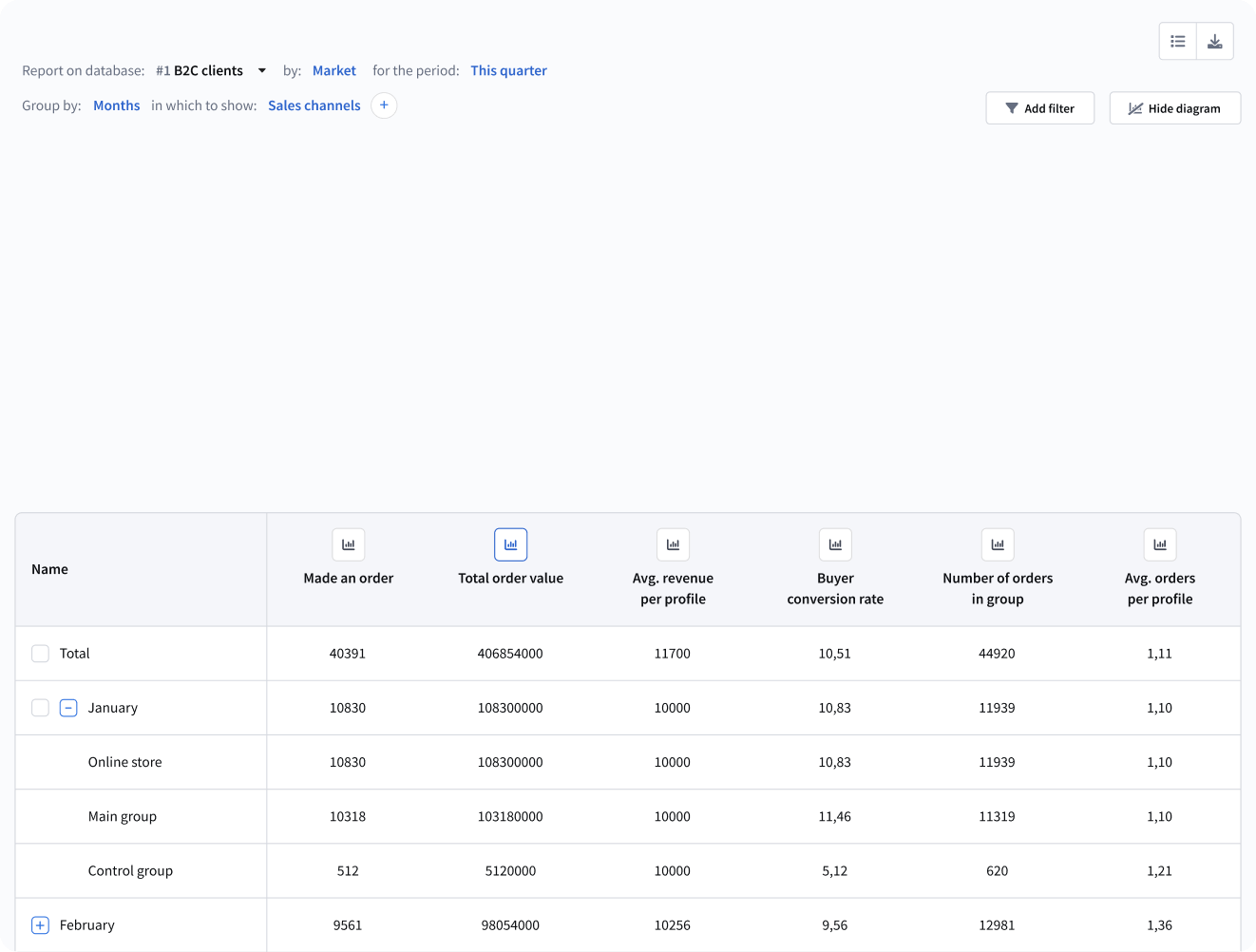Screen dimensions: 1256x952
Task: Check the January row checkbox
Action: click(x=40, y=708)
